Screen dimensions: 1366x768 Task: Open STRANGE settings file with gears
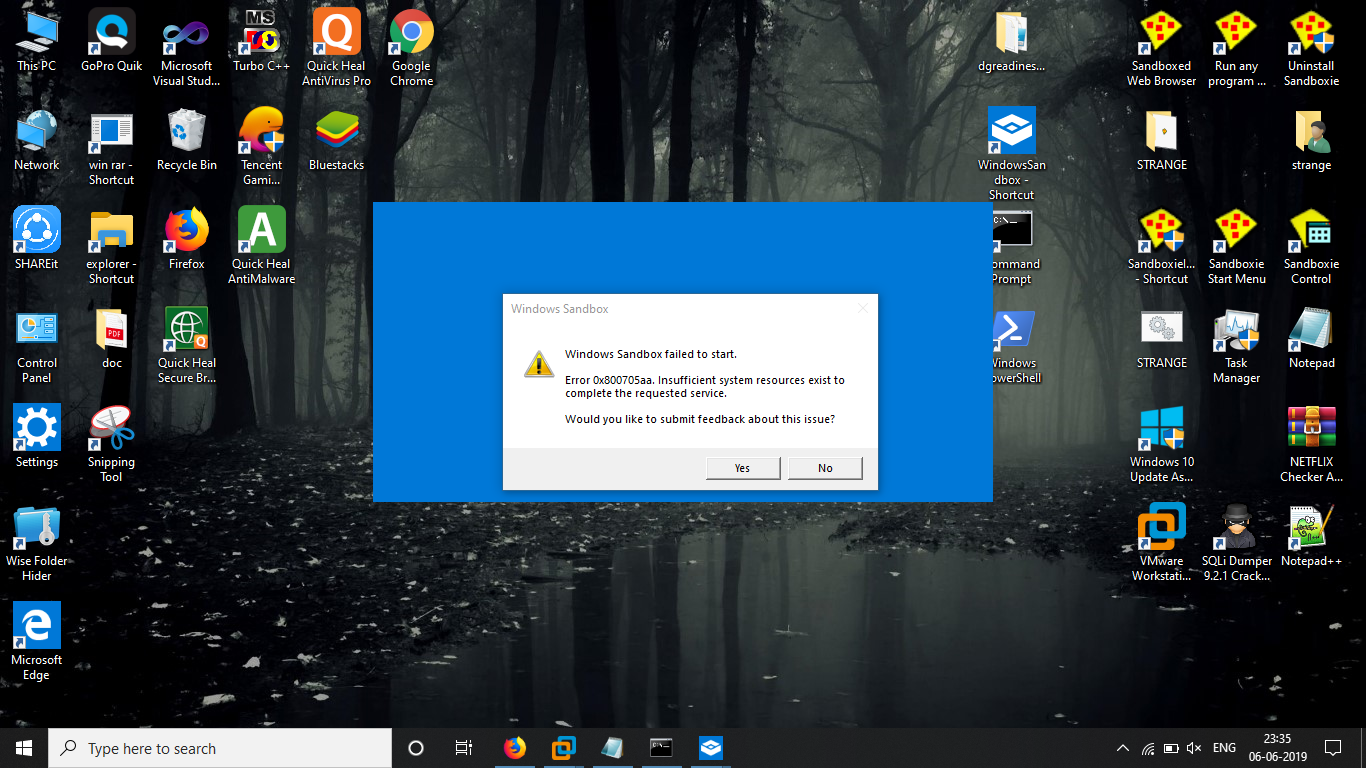click(1162, 340)
